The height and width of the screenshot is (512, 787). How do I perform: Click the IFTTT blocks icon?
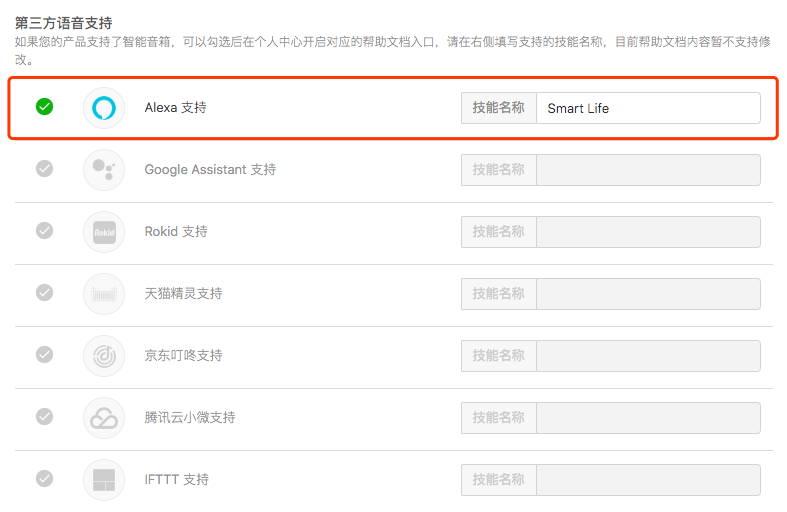pyautogui.click(x=104, y=480)
